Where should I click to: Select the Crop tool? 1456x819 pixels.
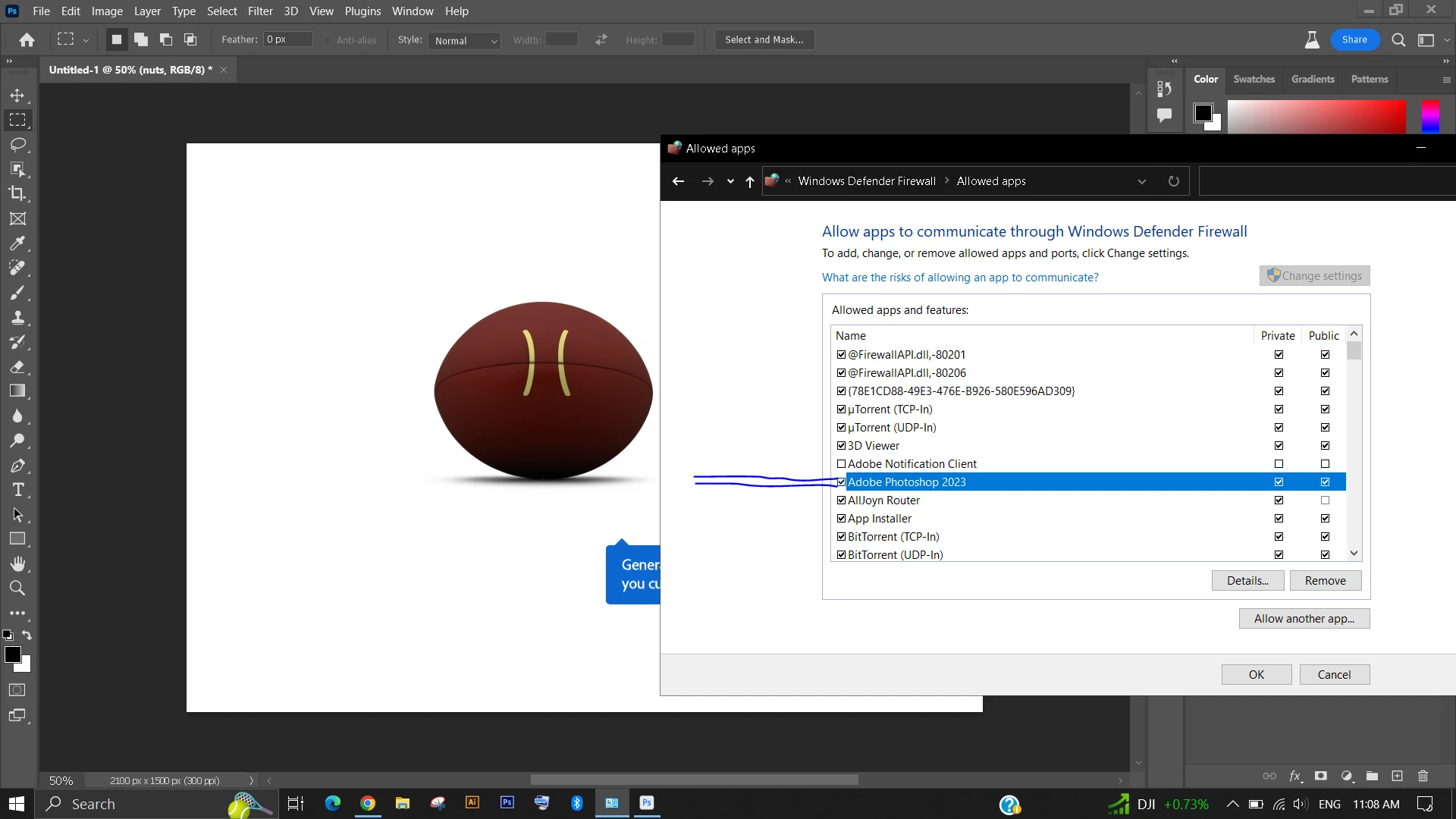[x=17, y=193]
